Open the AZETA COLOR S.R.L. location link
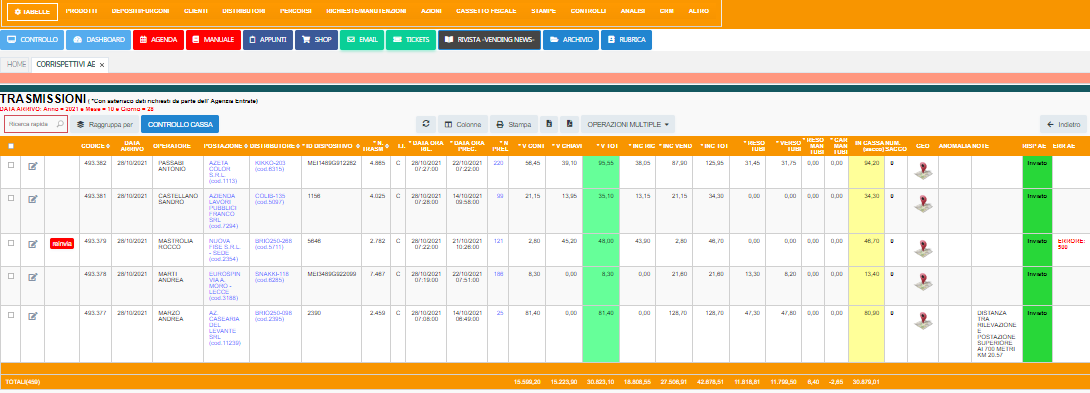 [223, 172]
